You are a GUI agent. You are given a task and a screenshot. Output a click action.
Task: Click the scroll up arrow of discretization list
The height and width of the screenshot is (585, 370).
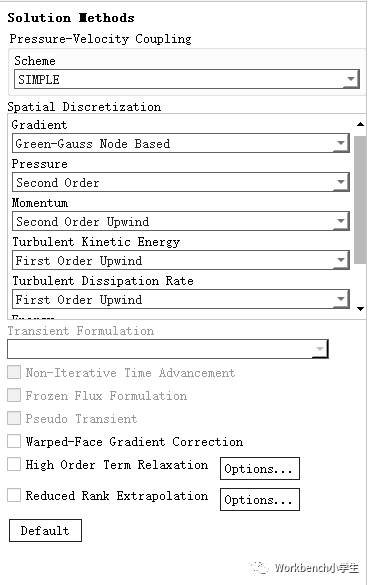[x=360, y=124]
